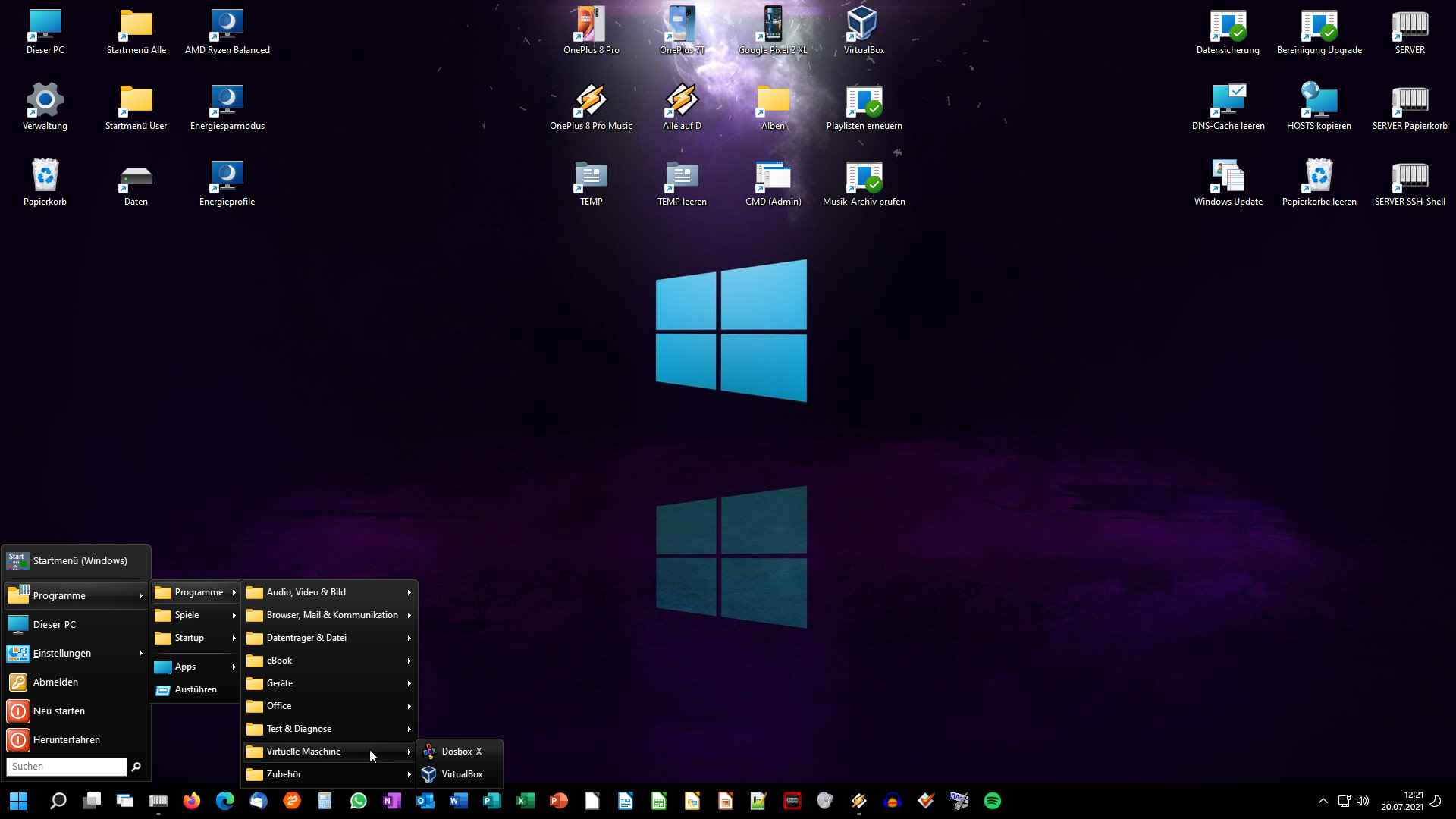Select the OnePlus 8 Pro Music icon
Viewport: 1456px width, 819px height.
click(x=591, y=108)
